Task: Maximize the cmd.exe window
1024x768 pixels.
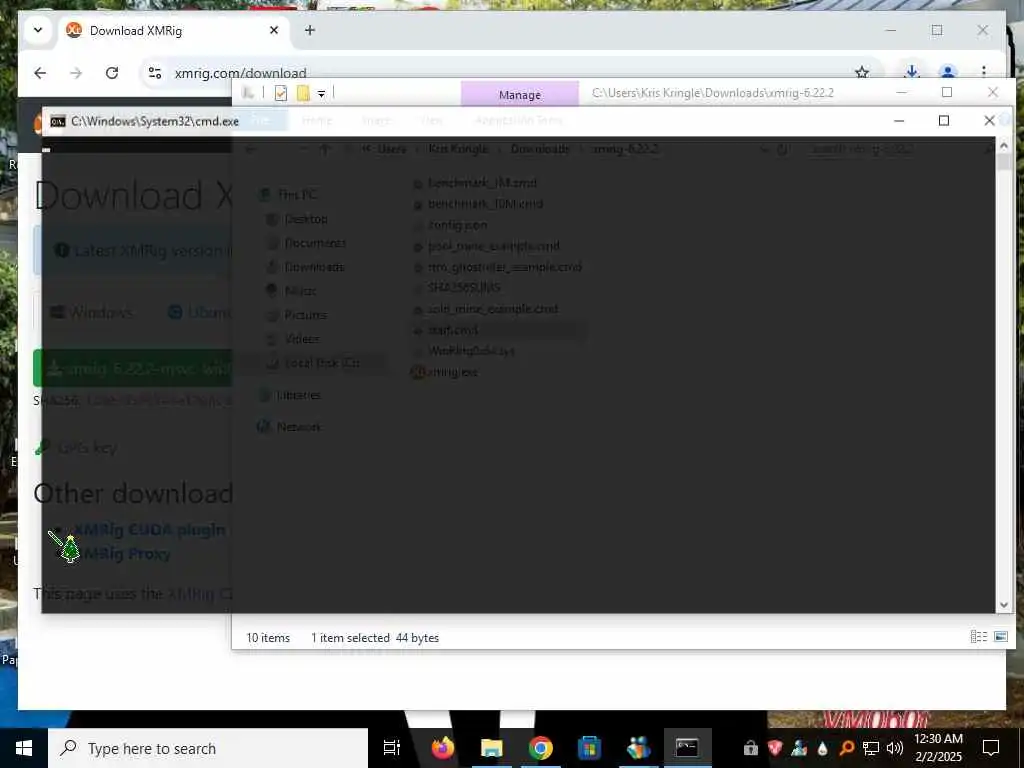Action: [944, 121]
